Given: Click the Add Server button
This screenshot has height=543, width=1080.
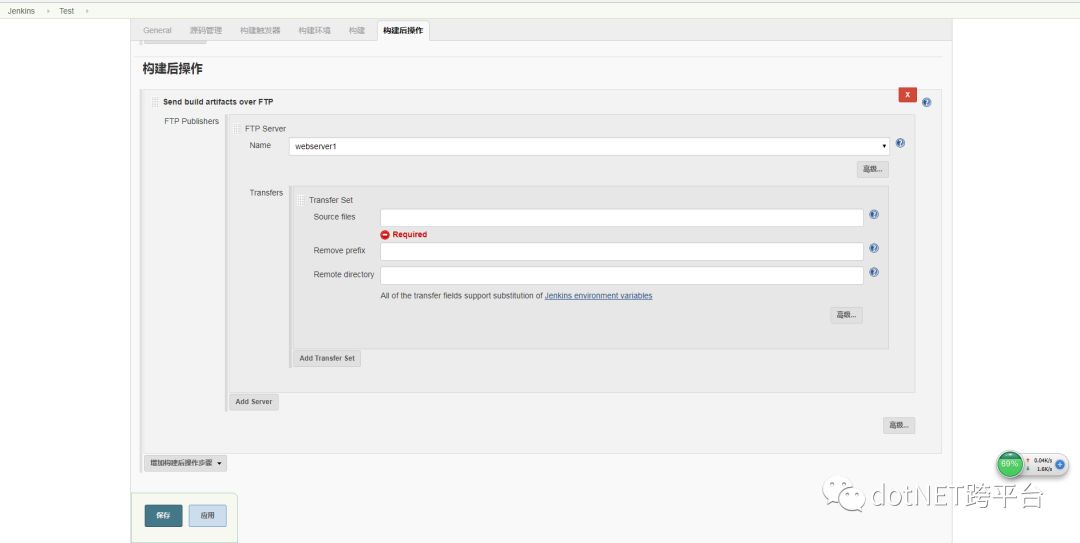Looking at the screenshot, I should [x=253, y=402].
